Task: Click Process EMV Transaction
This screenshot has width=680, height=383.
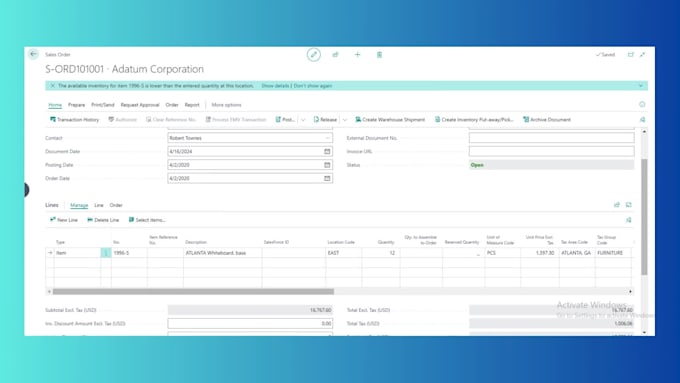Action: (236, 120)
